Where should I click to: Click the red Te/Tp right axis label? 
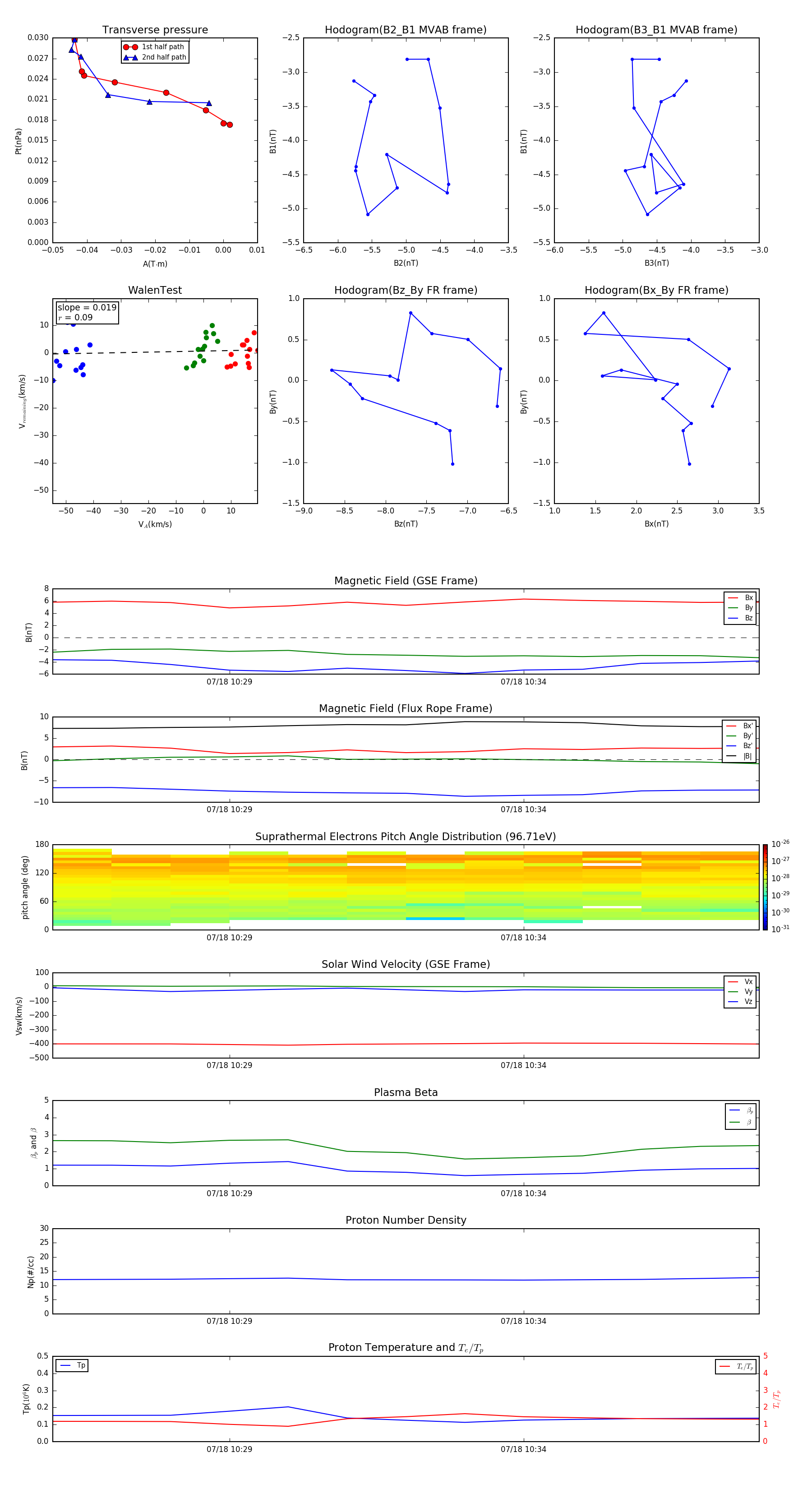[x=777, y=1399]
